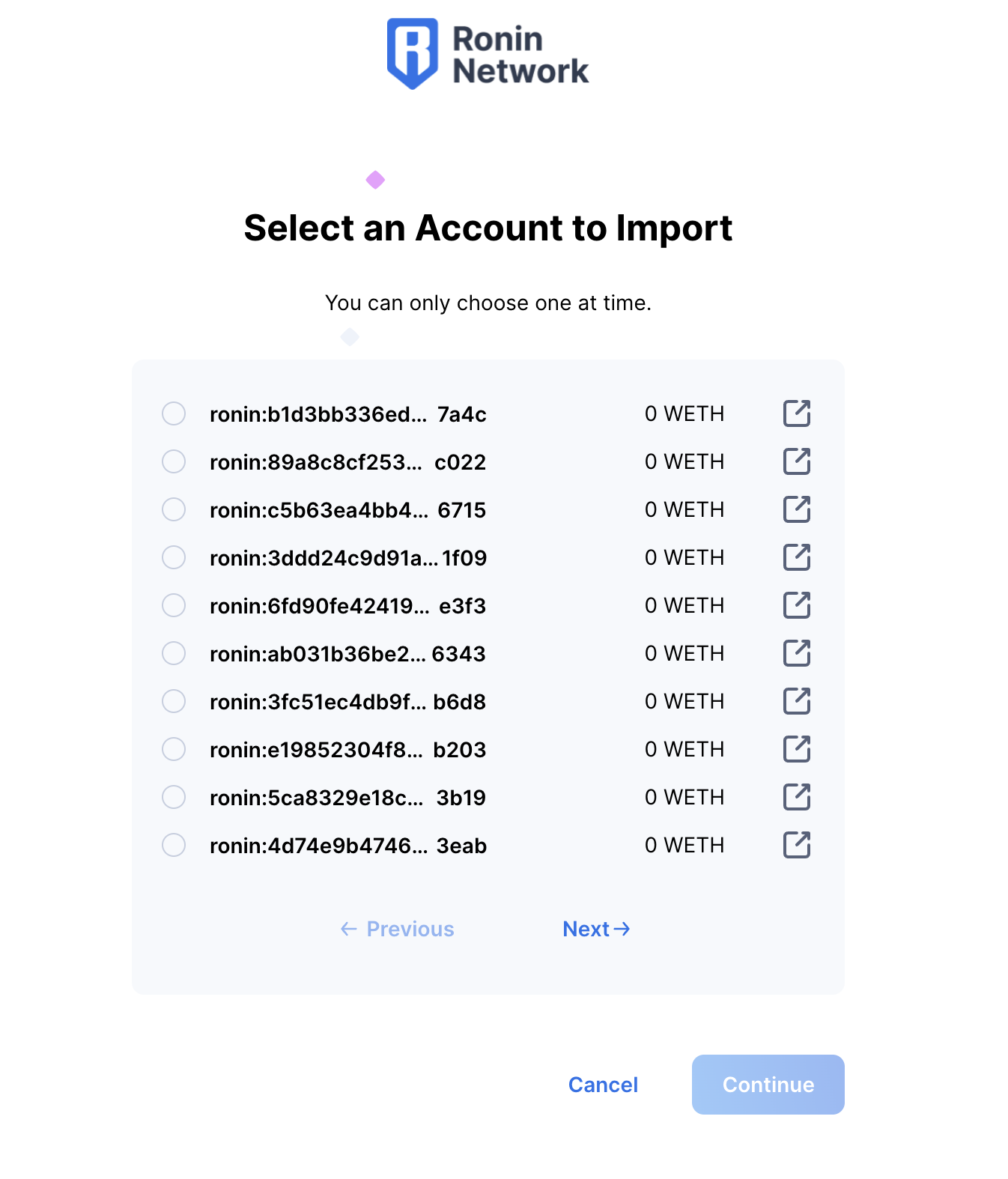
Task: Open external link for account ending e3f3
Action: point(797,605)
